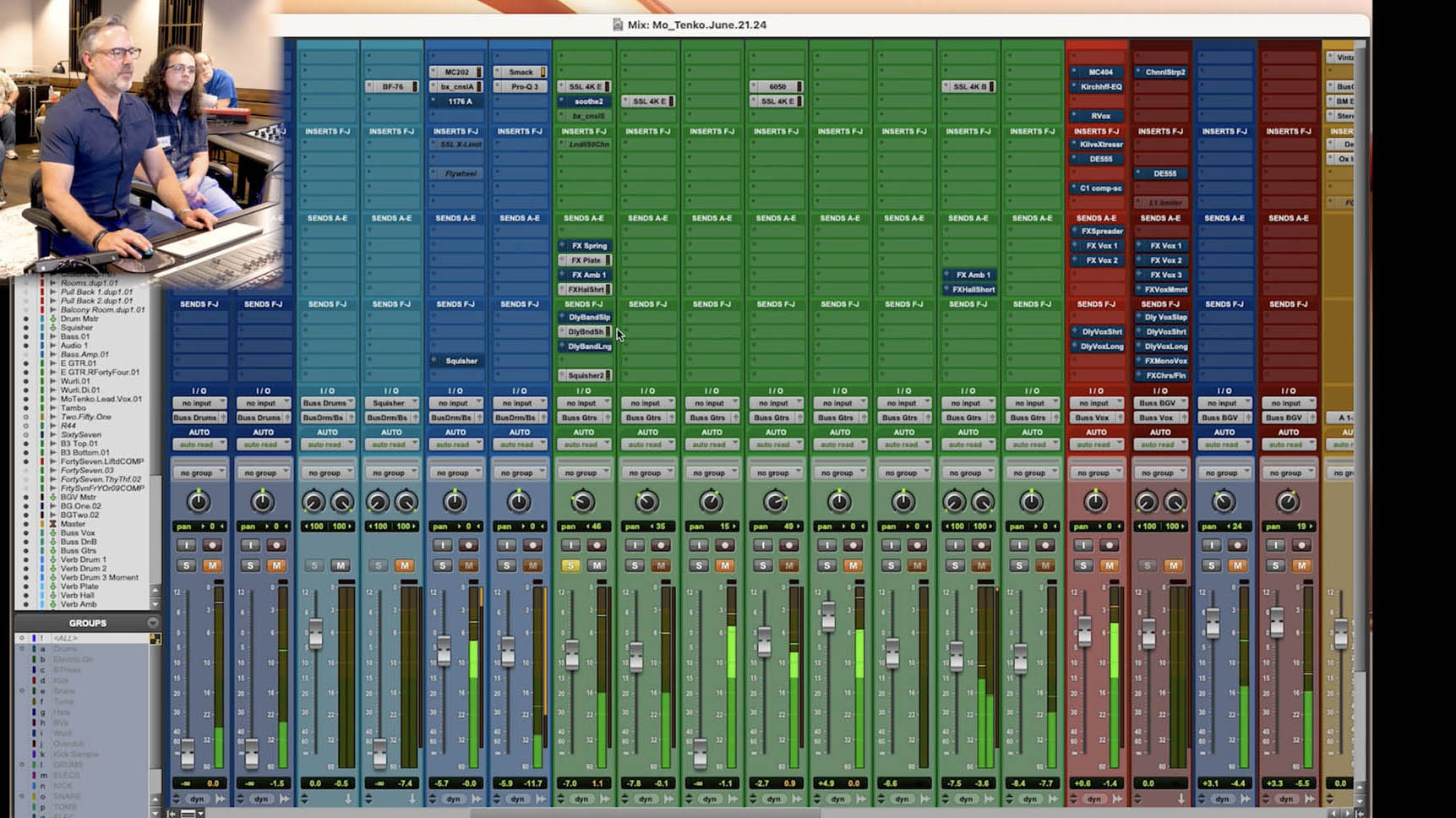
Task: Click the Master track type icon in track list
Action: (52, 524)
